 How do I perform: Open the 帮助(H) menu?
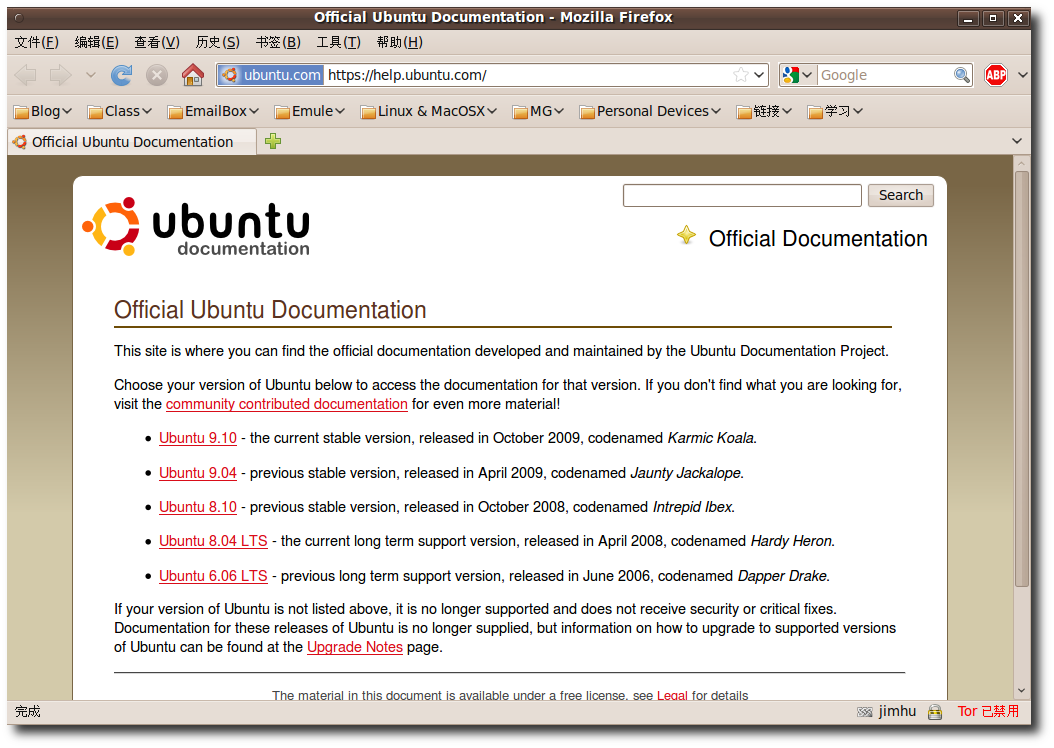tap(400, 42)
